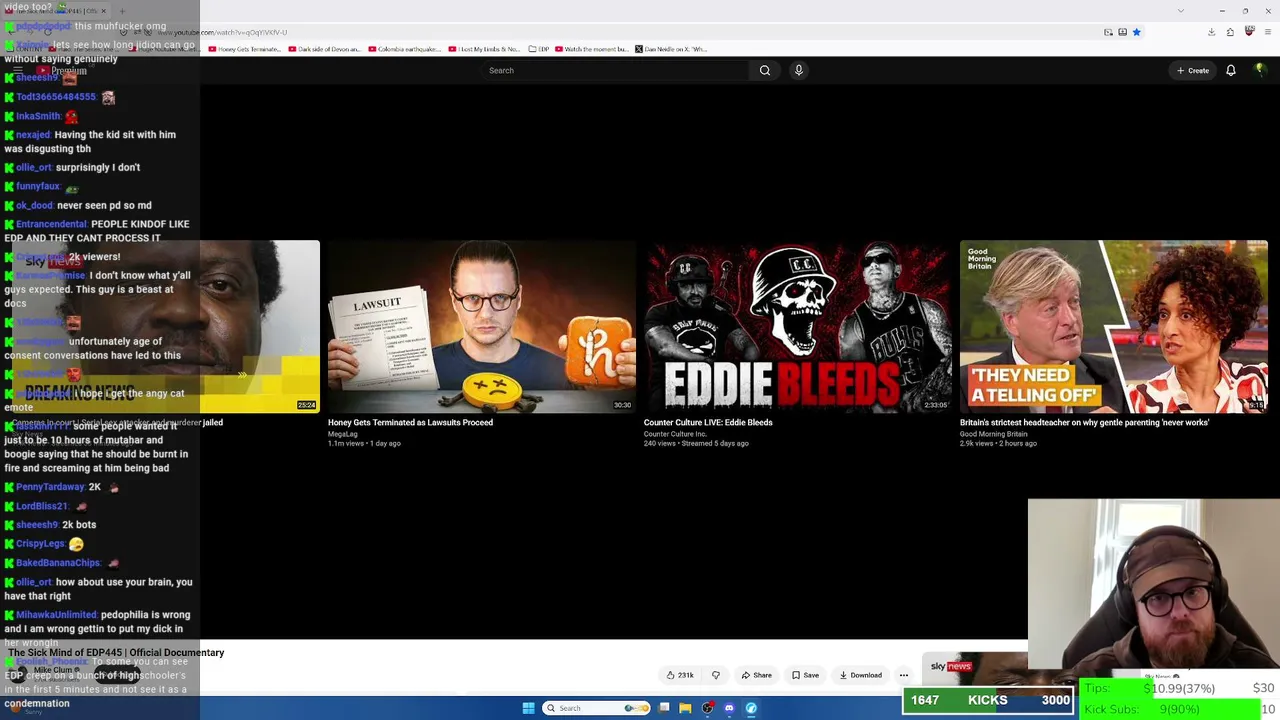The height and width of the screenshot is (720, 1280).
Task: Open the Eddie Bleeds video thumbnail
Action: point(798,326)
